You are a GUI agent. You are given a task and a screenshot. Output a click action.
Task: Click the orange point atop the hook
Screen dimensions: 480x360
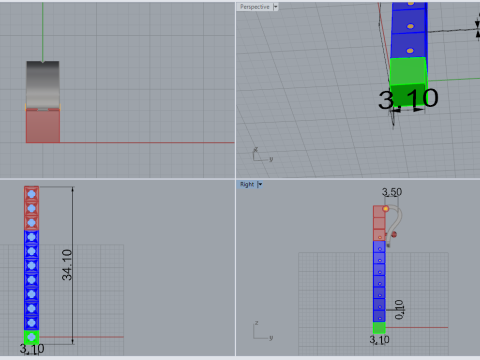(386, 209)
